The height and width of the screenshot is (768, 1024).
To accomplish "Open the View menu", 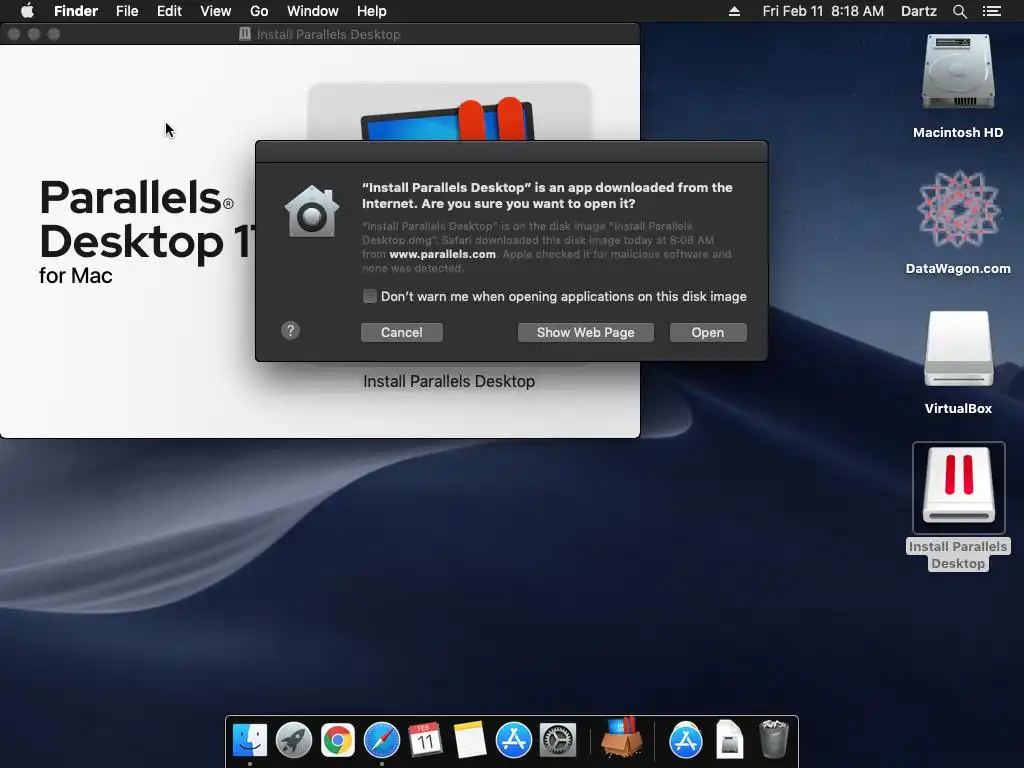I will click(216, 11).
